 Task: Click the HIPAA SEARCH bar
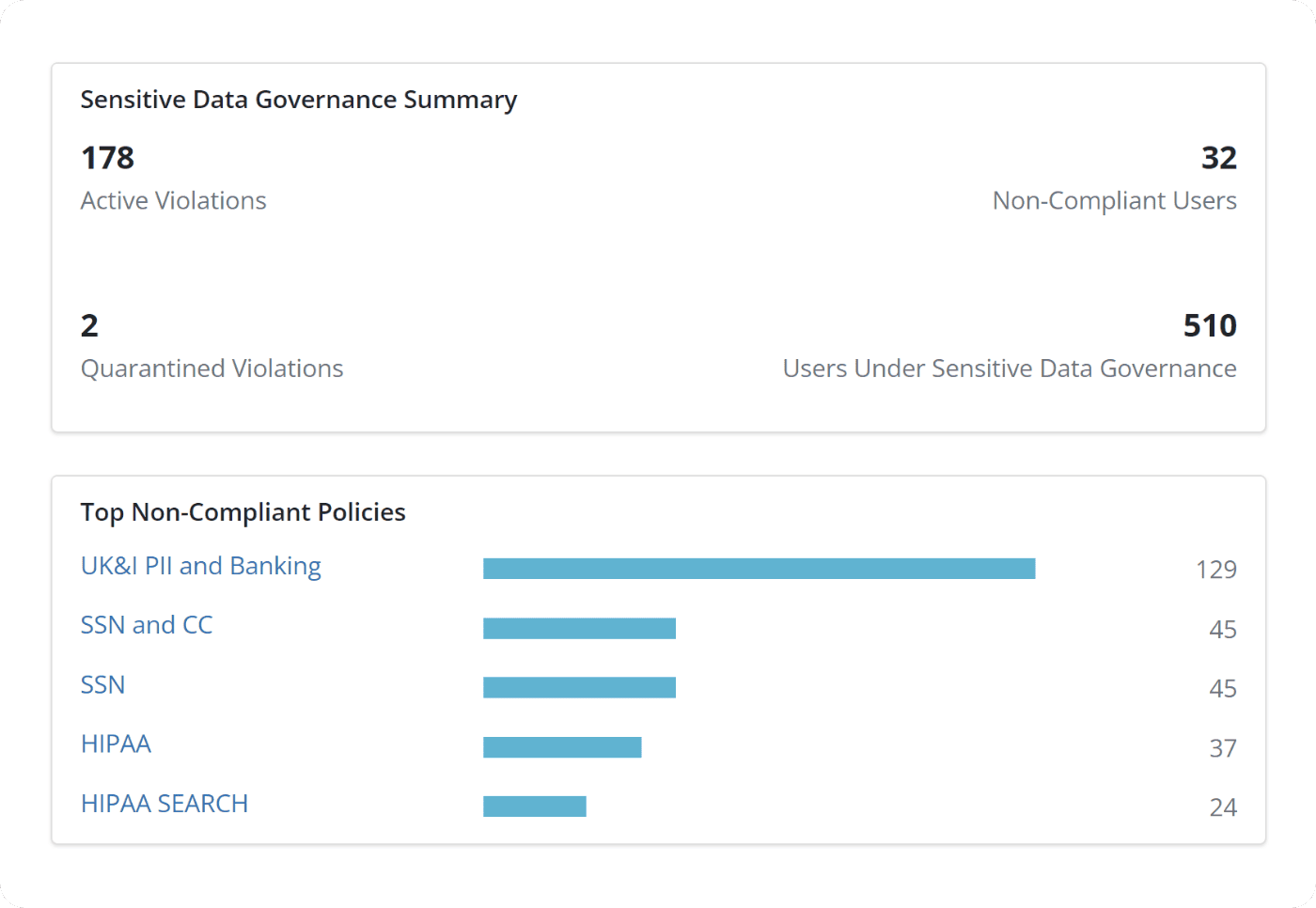pos(534,806)
